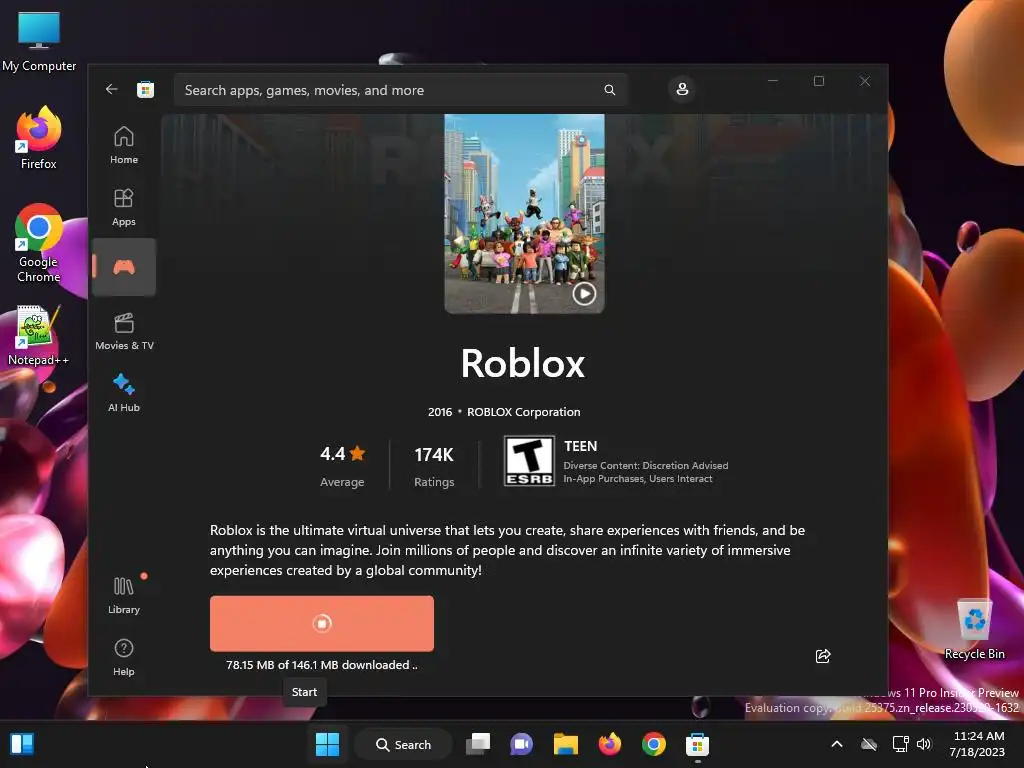Open the AI Hub sidebar item
The height and width of the screenshot is (768, 1024).
[124, 393]
